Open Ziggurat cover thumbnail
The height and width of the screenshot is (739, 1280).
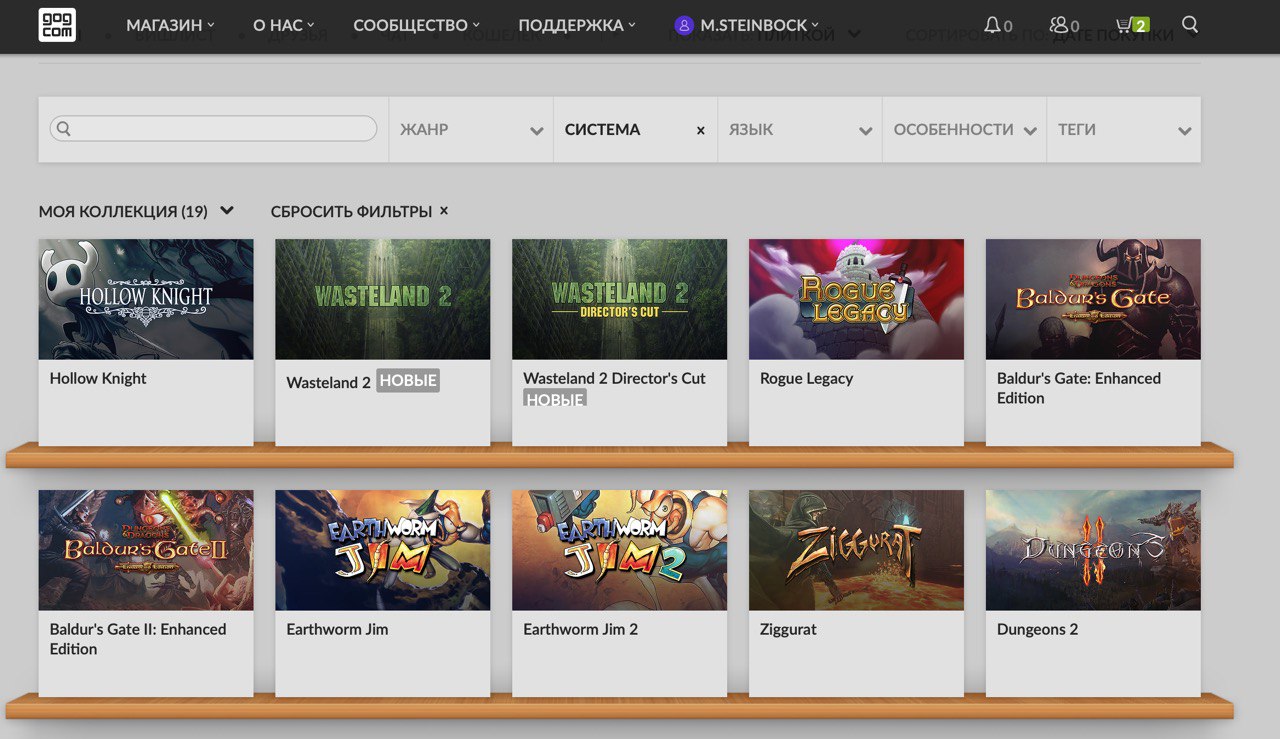click(857, 550)
